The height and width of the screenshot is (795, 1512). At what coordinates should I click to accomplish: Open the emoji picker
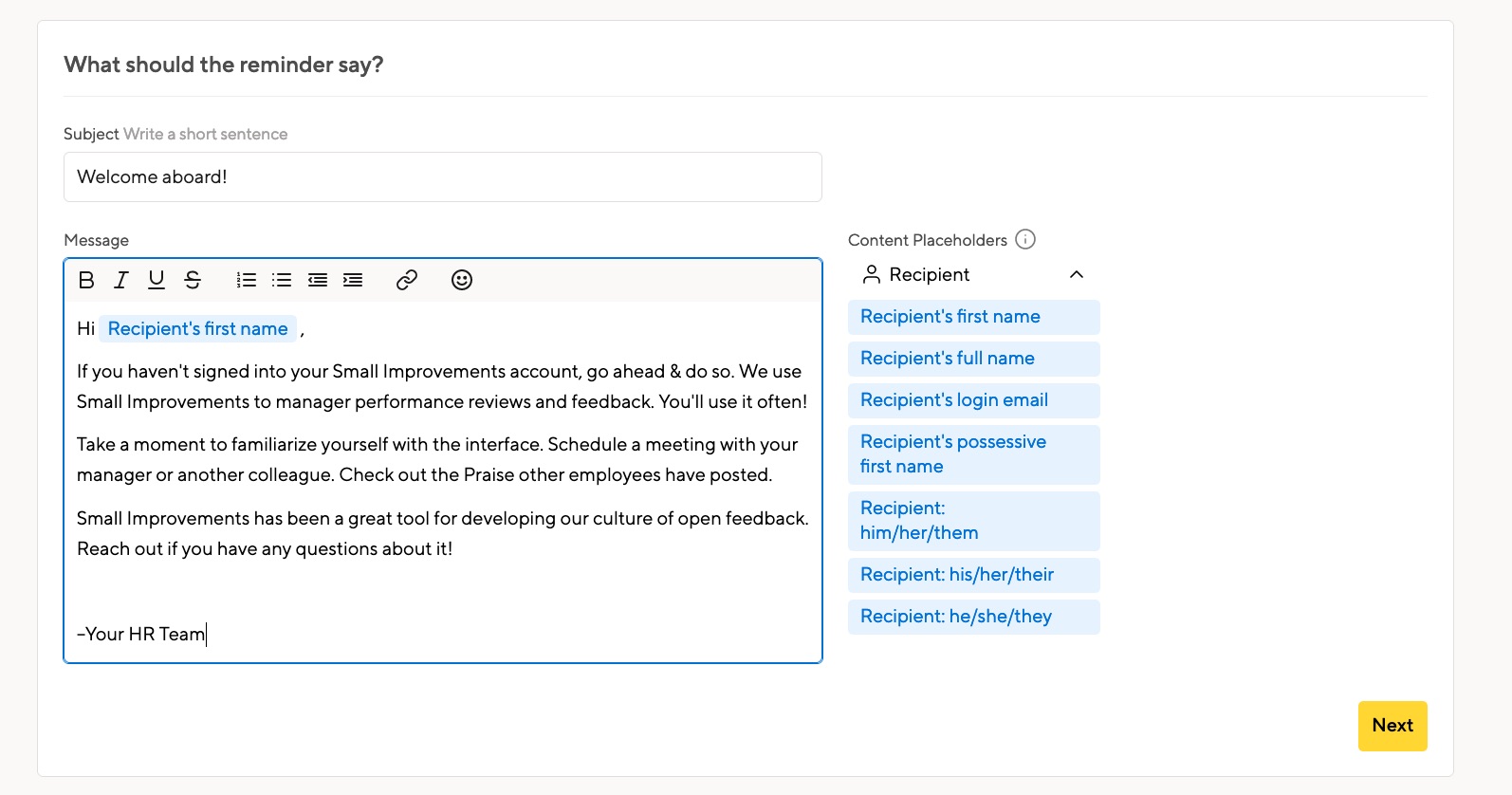click(x=462, y=280)
